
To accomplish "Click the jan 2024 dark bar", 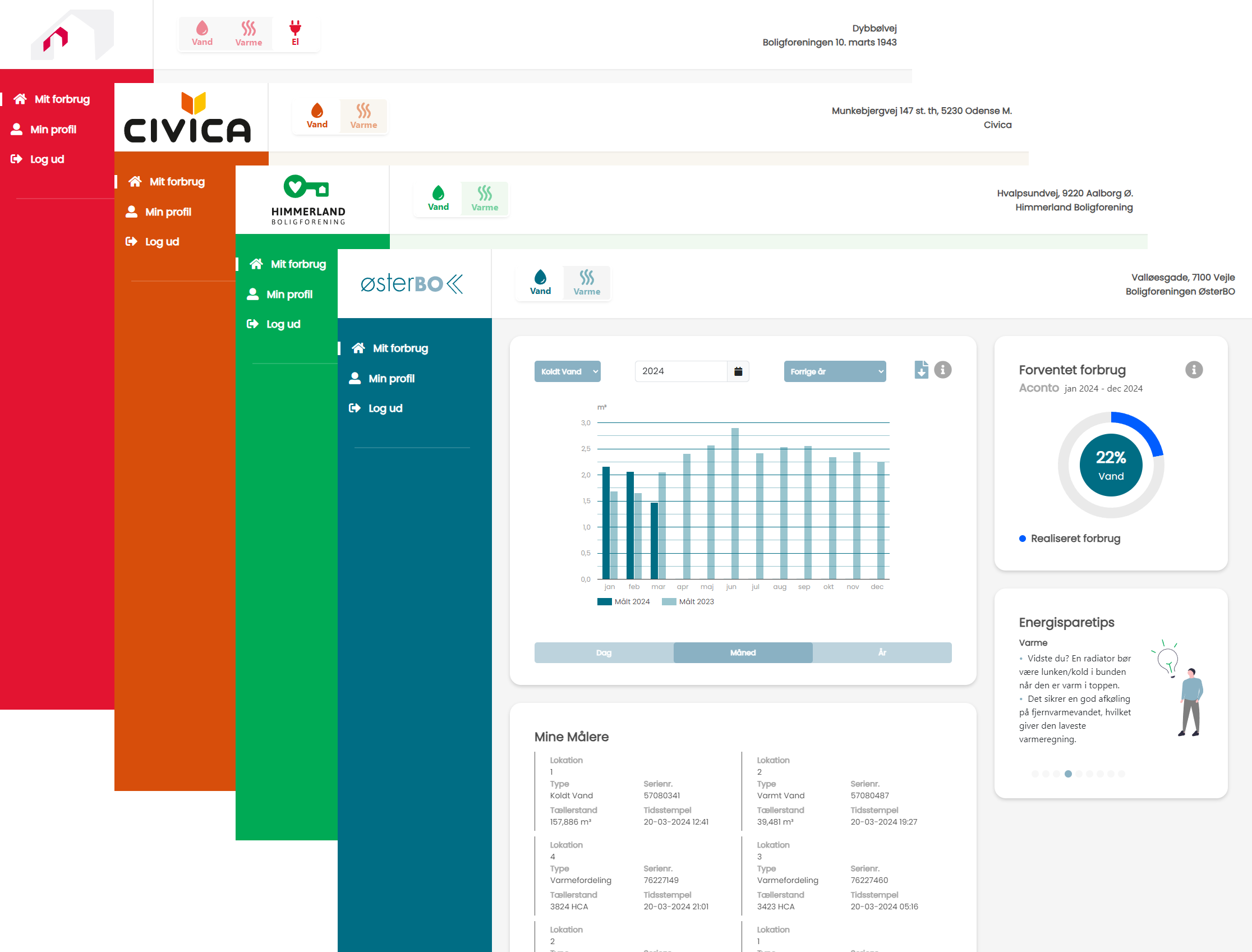I will [x=606, y=523].
